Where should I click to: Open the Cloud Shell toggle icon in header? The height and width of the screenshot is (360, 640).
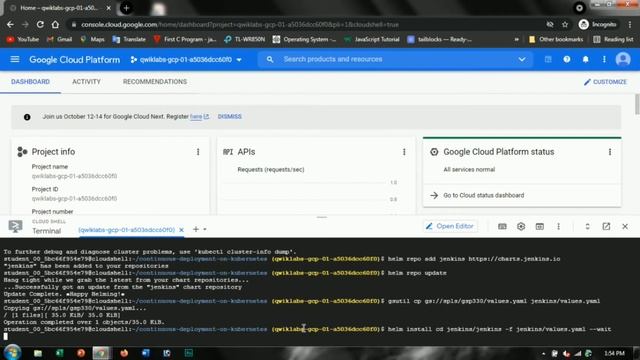(548, 60)
